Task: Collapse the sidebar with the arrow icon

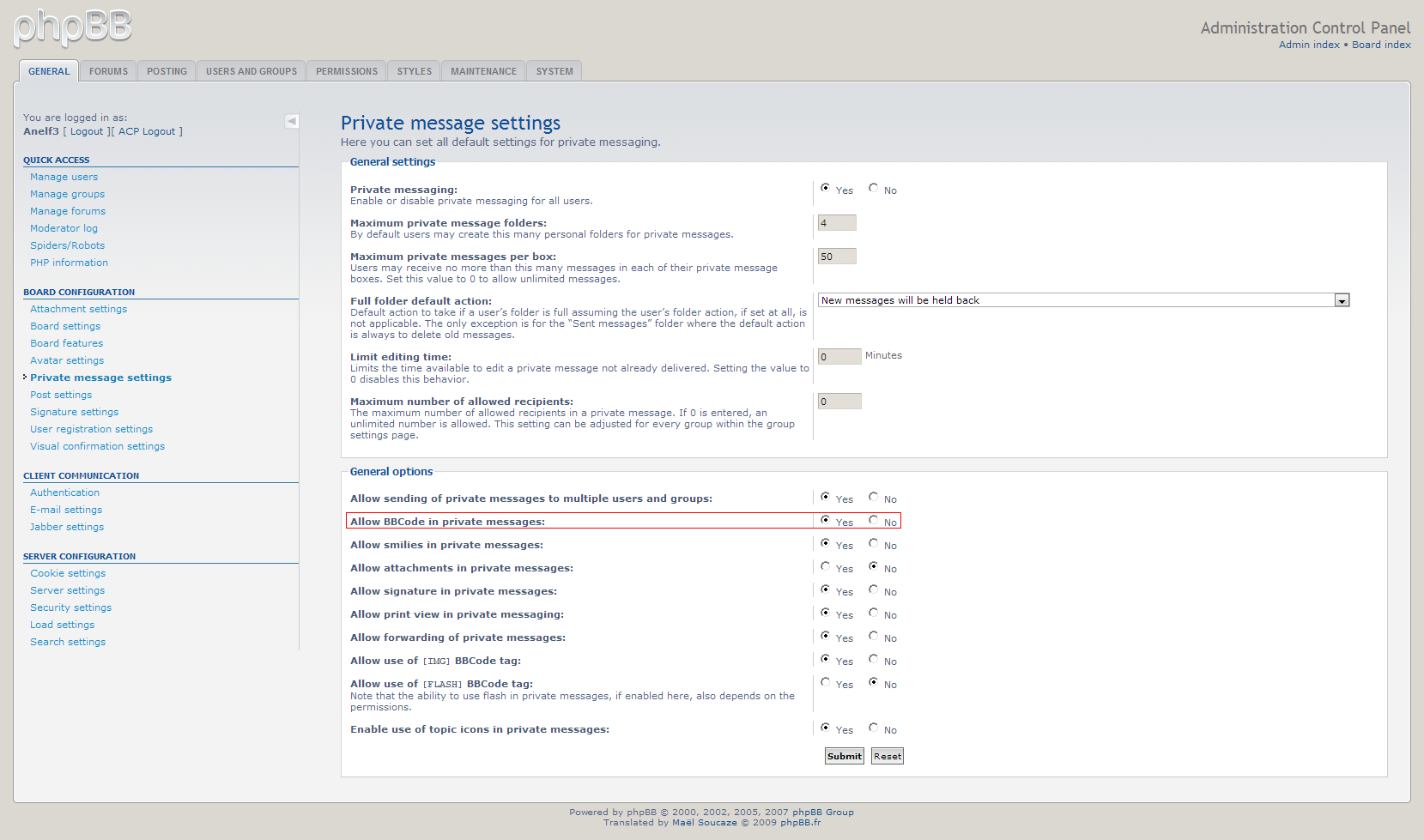Action: pyautogui.click(x=292, y=121)
